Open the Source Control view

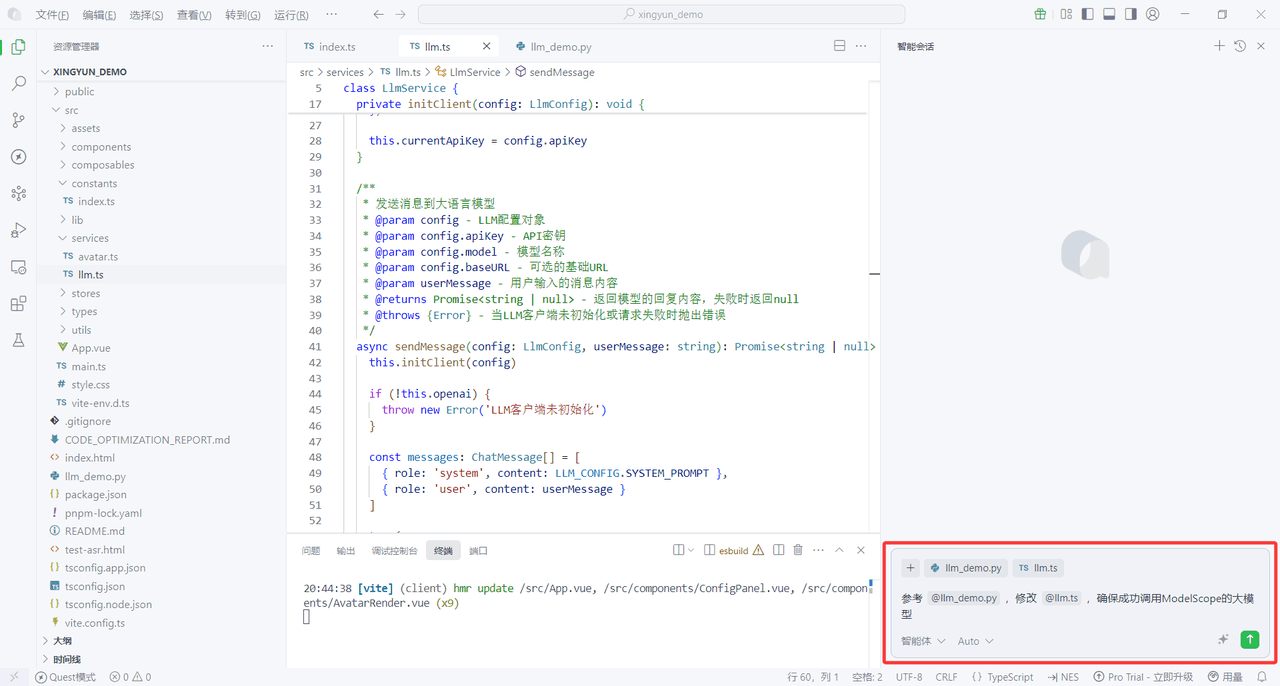(18, 120)
